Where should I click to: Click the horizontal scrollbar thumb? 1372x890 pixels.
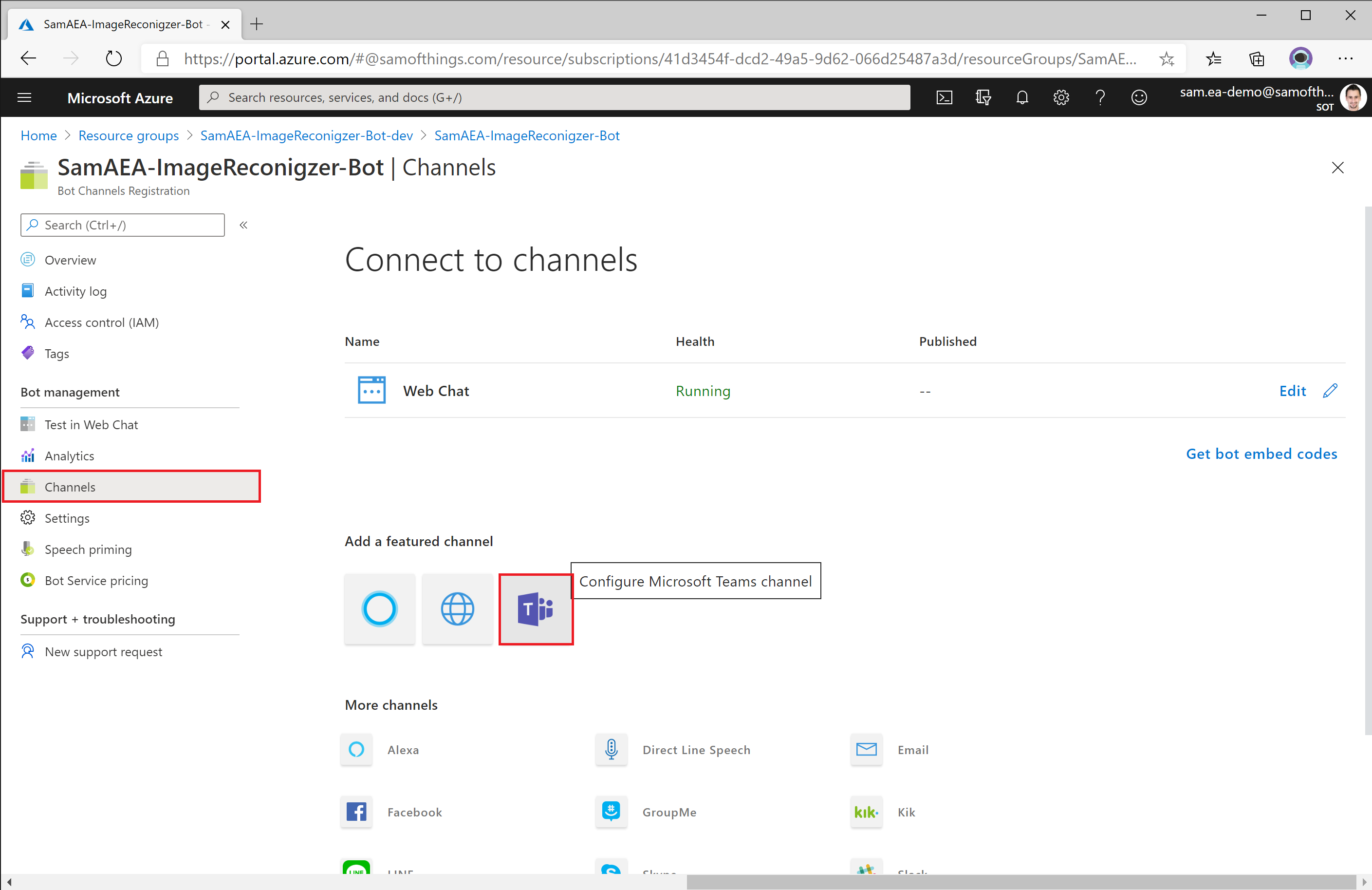pos(1021,882)
